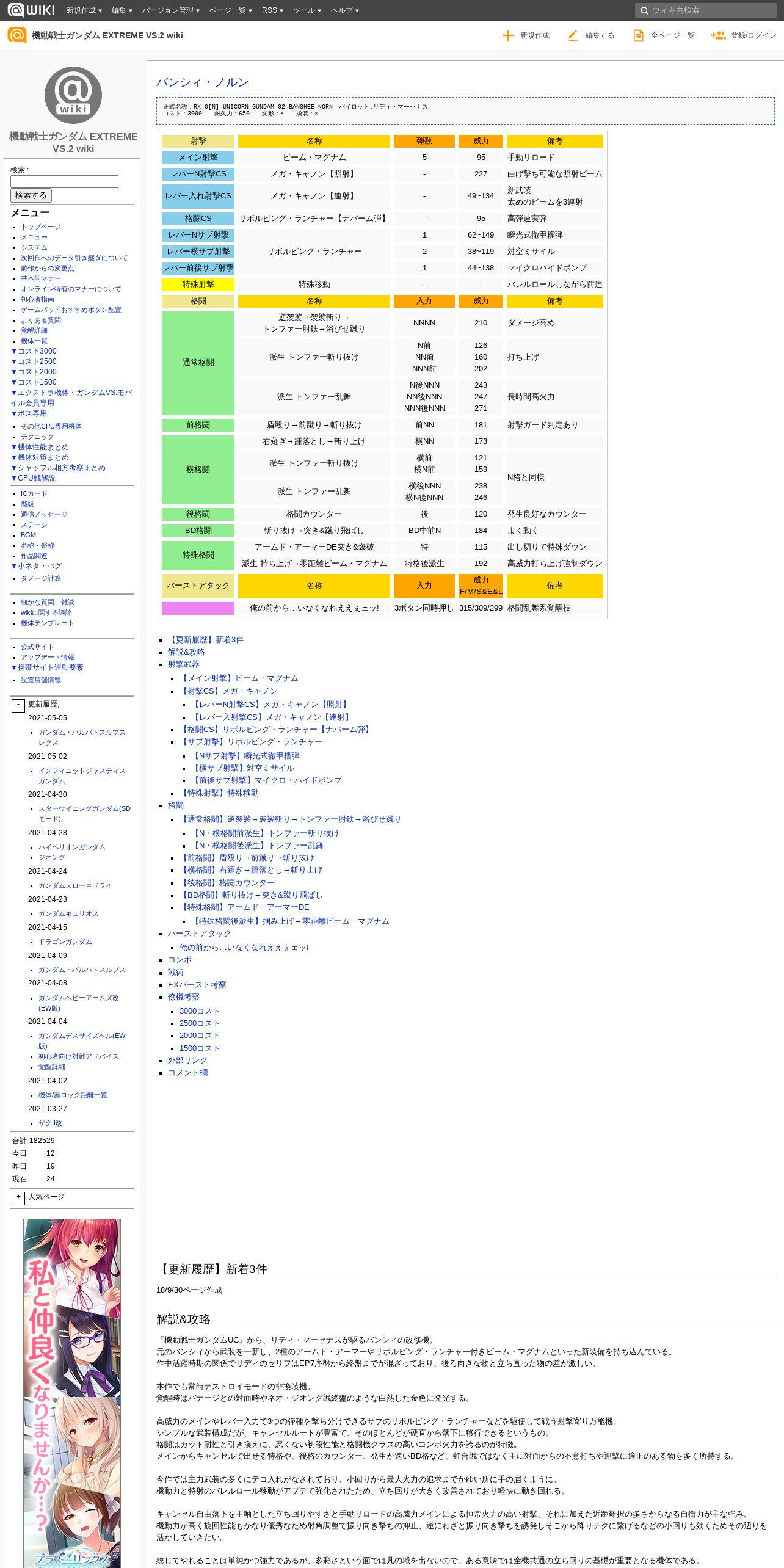
Task: Click the pink burst attack color cell
Action: coord(198,608)
